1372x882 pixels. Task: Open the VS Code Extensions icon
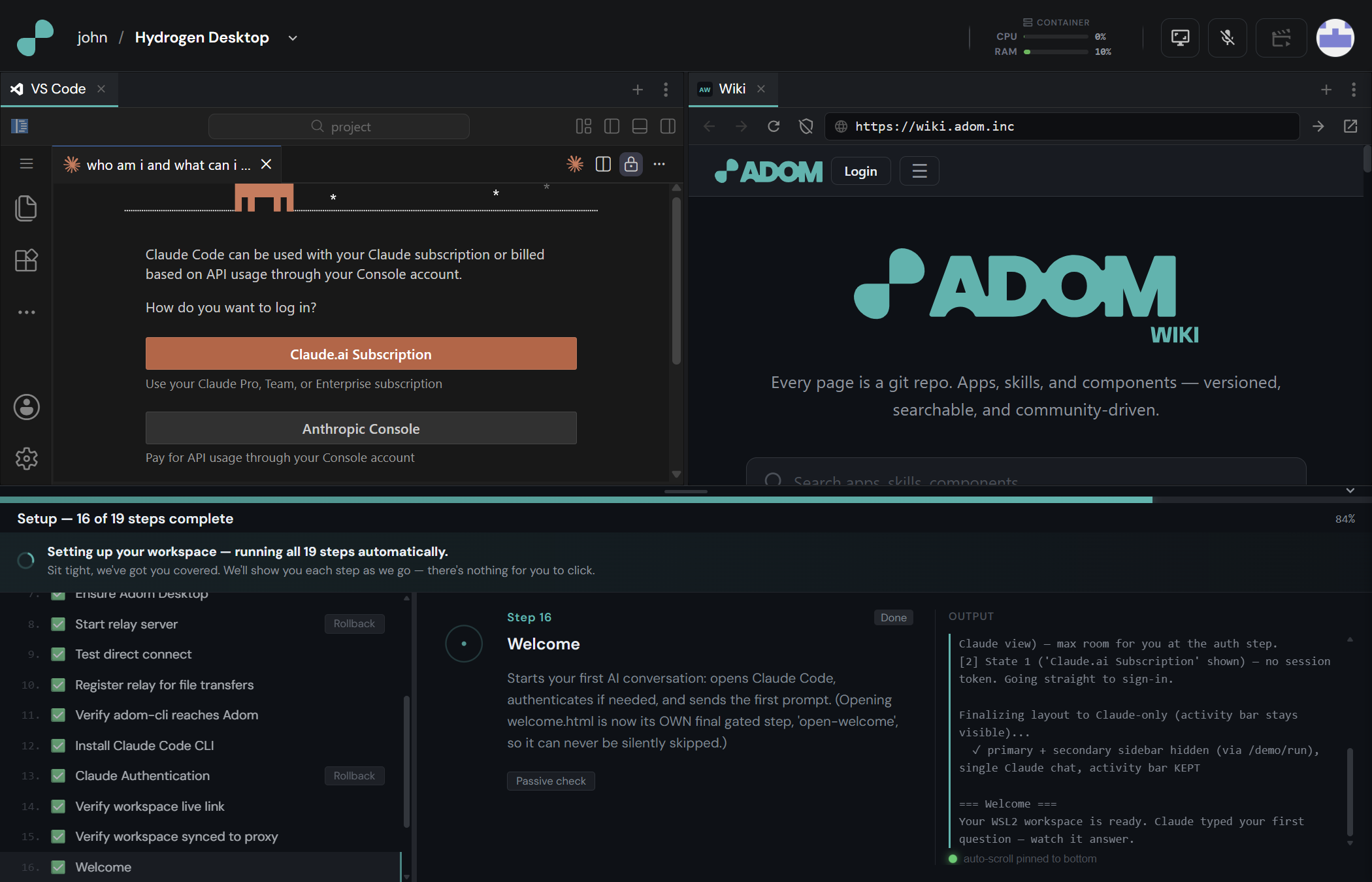coord(26,261)
